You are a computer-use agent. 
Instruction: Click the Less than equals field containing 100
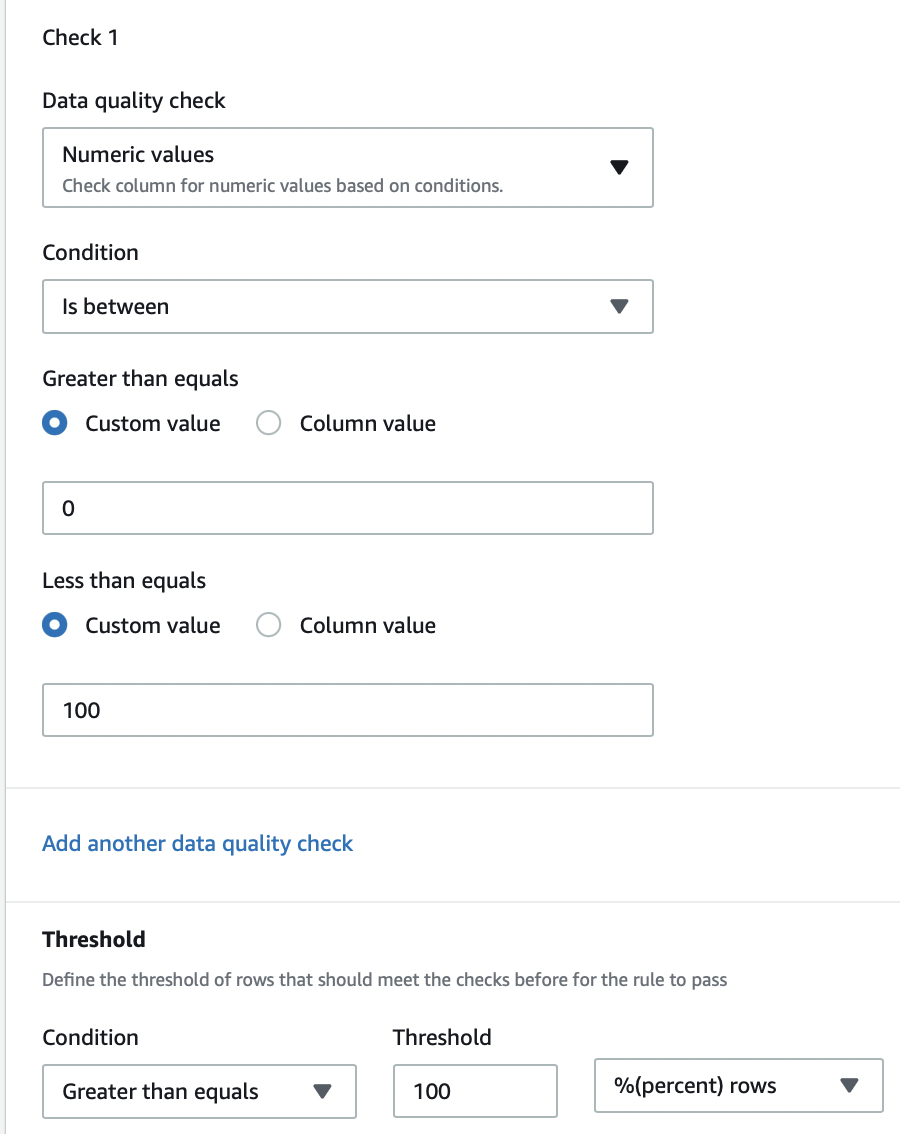[x=347, y=710]
